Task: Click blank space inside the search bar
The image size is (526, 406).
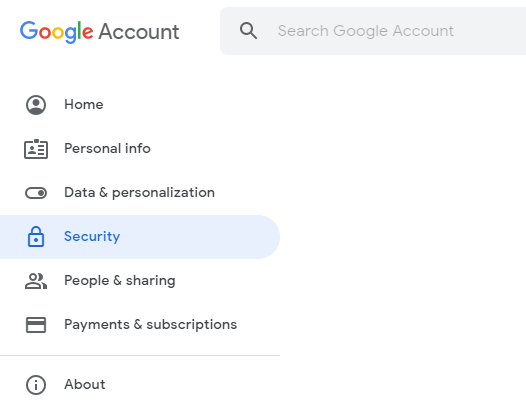Action: pyautogui.click(x=490, y=31)
